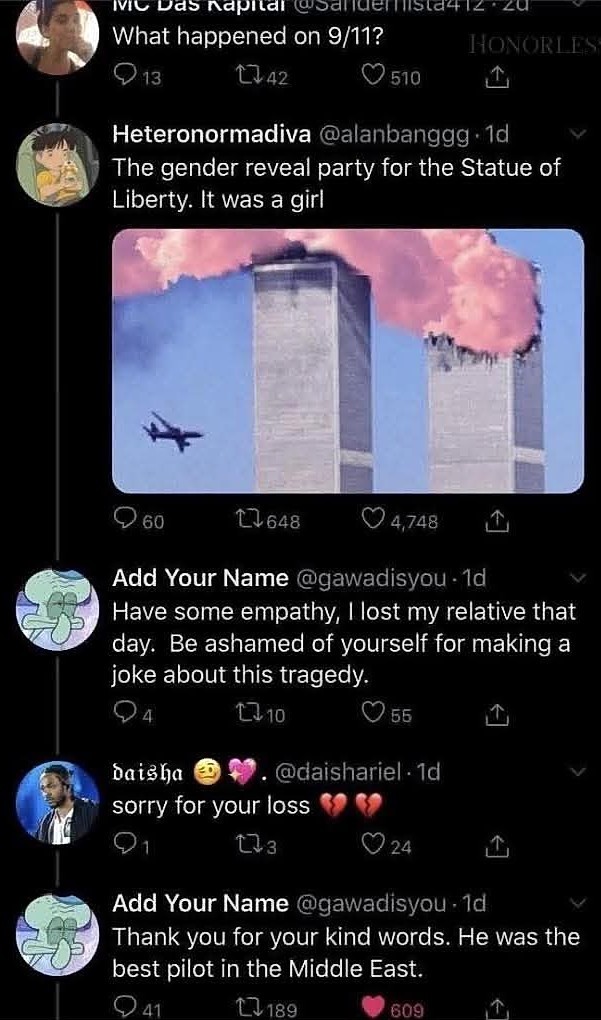This screenshot has height=1020, width=601.
Task: Expand the menu chevron on "Have some empathy" tweet
Action: 577,578
